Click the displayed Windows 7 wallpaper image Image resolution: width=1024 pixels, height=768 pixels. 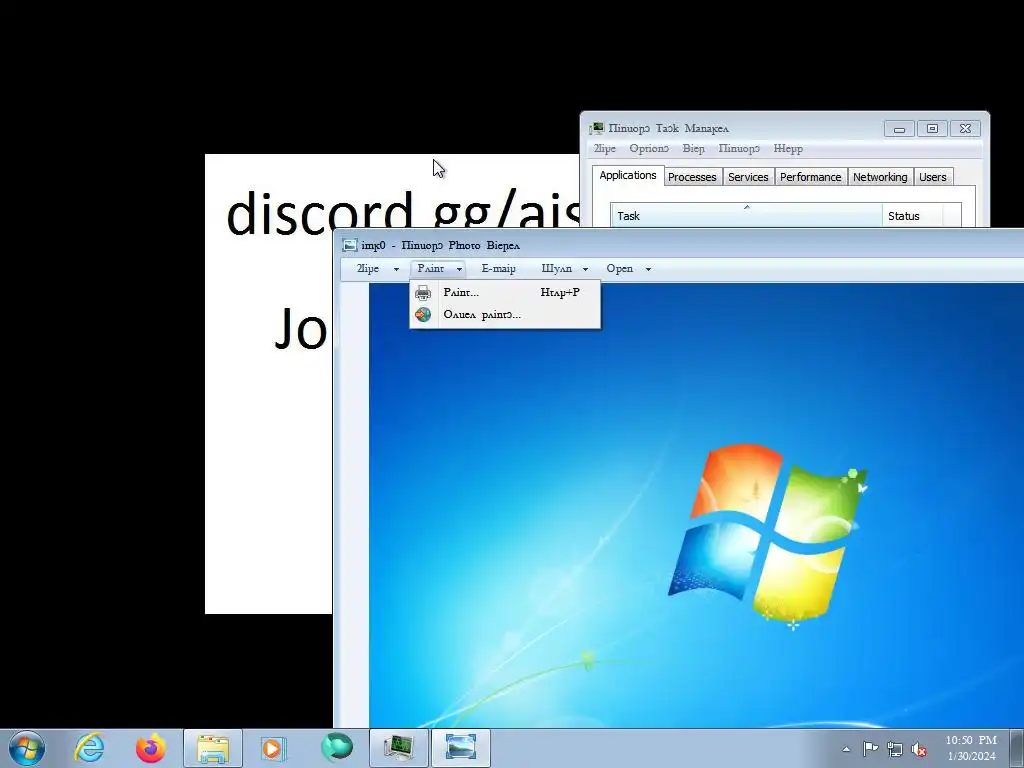[x=696, y=505]
